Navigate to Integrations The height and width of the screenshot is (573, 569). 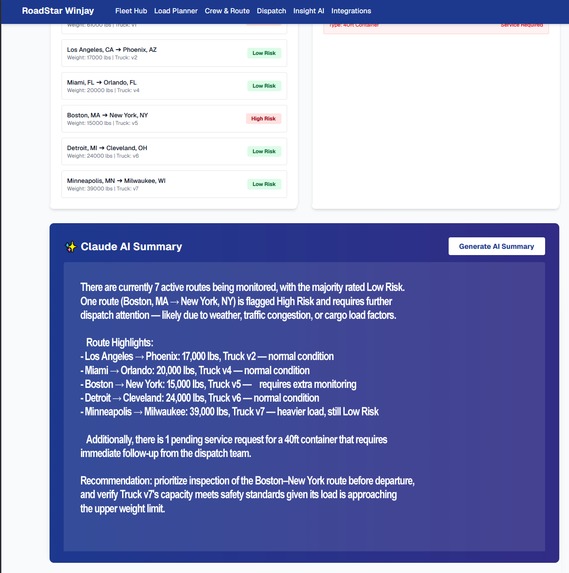click(x=351, y=11)
